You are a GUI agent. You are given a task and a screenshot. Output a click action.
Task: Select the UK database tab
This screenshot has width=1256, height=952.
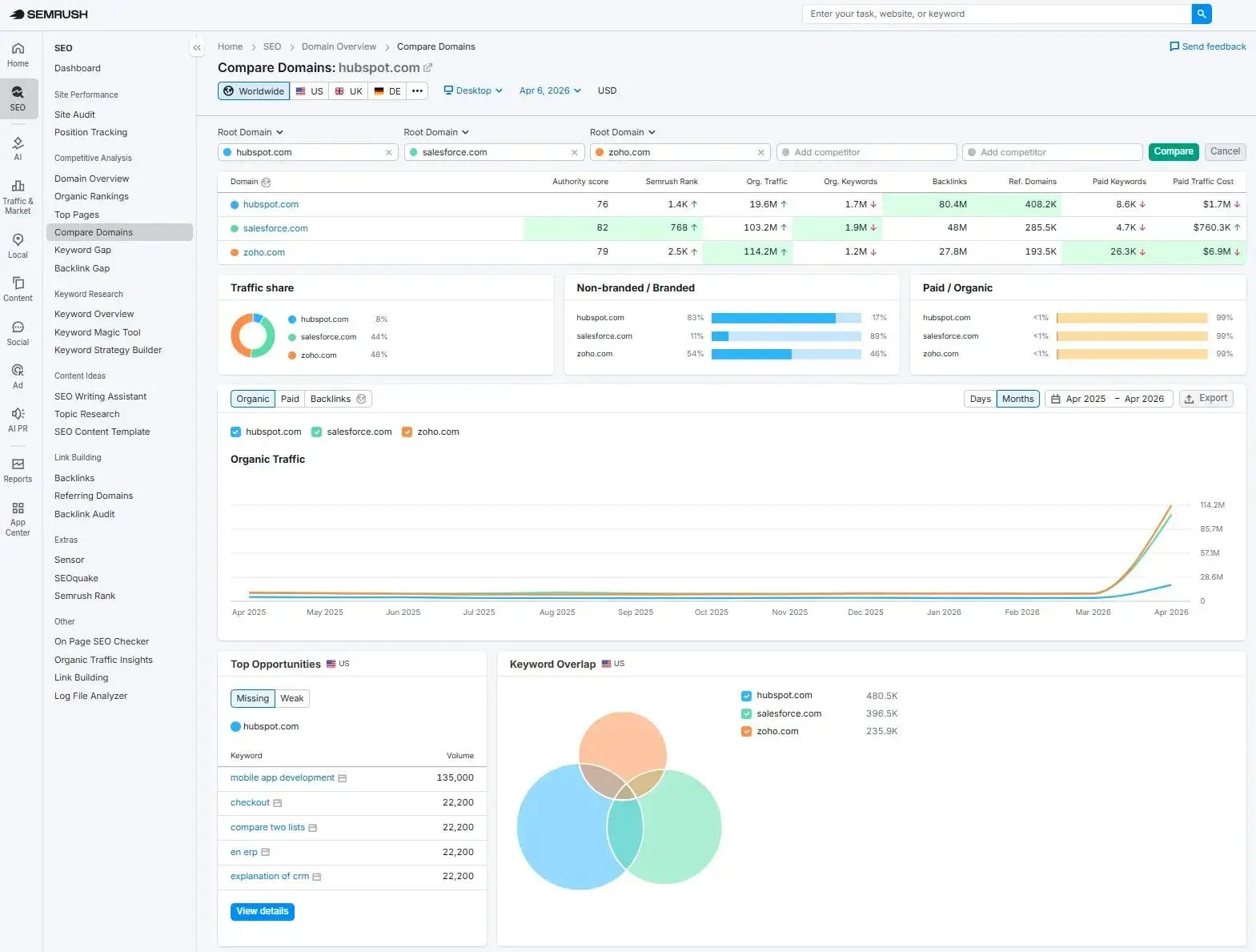tap(348, 90)
